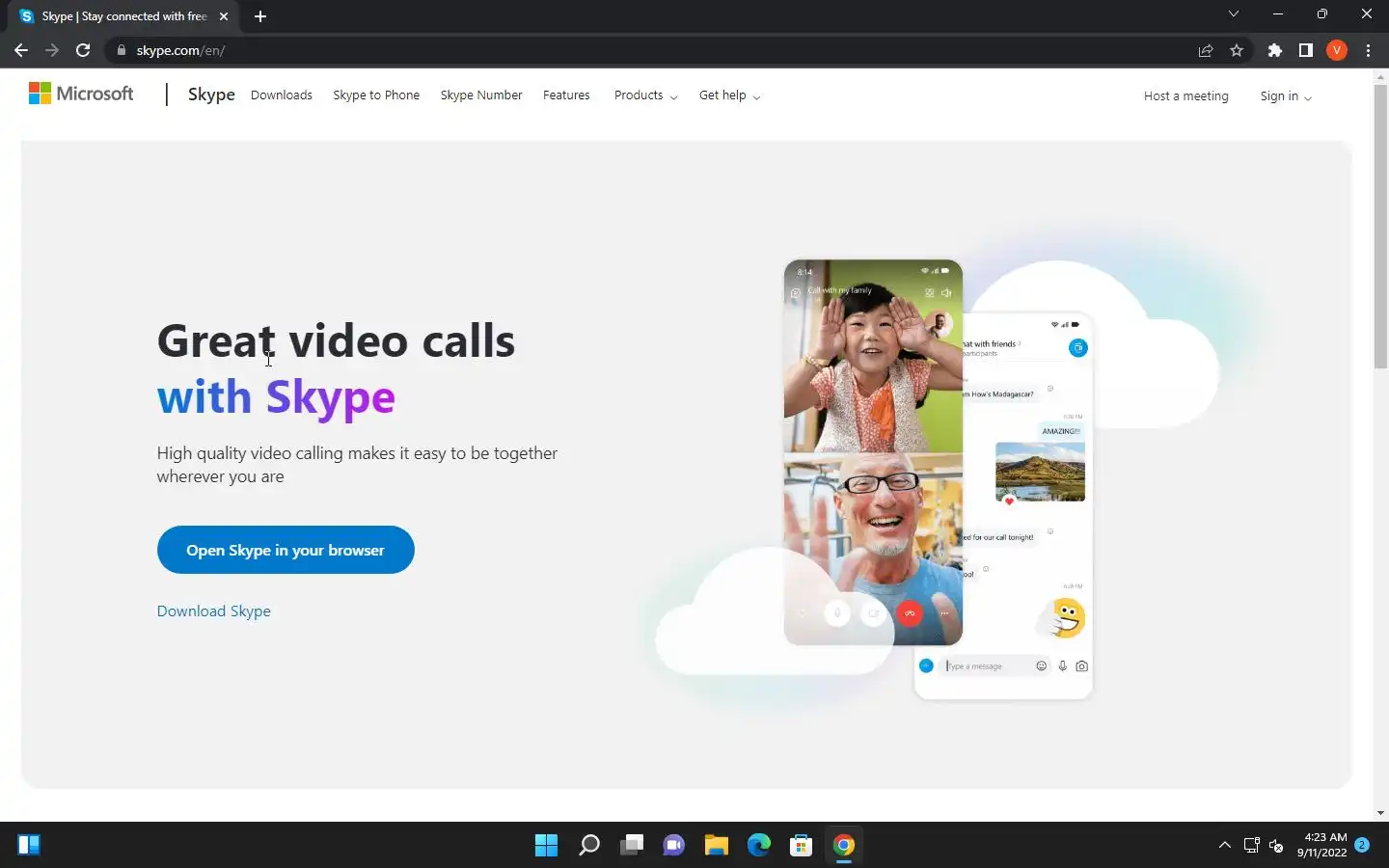This screenshot has width=1389, height=868.
Task: Show hidden system tray icons
Action: point(1225,845)
